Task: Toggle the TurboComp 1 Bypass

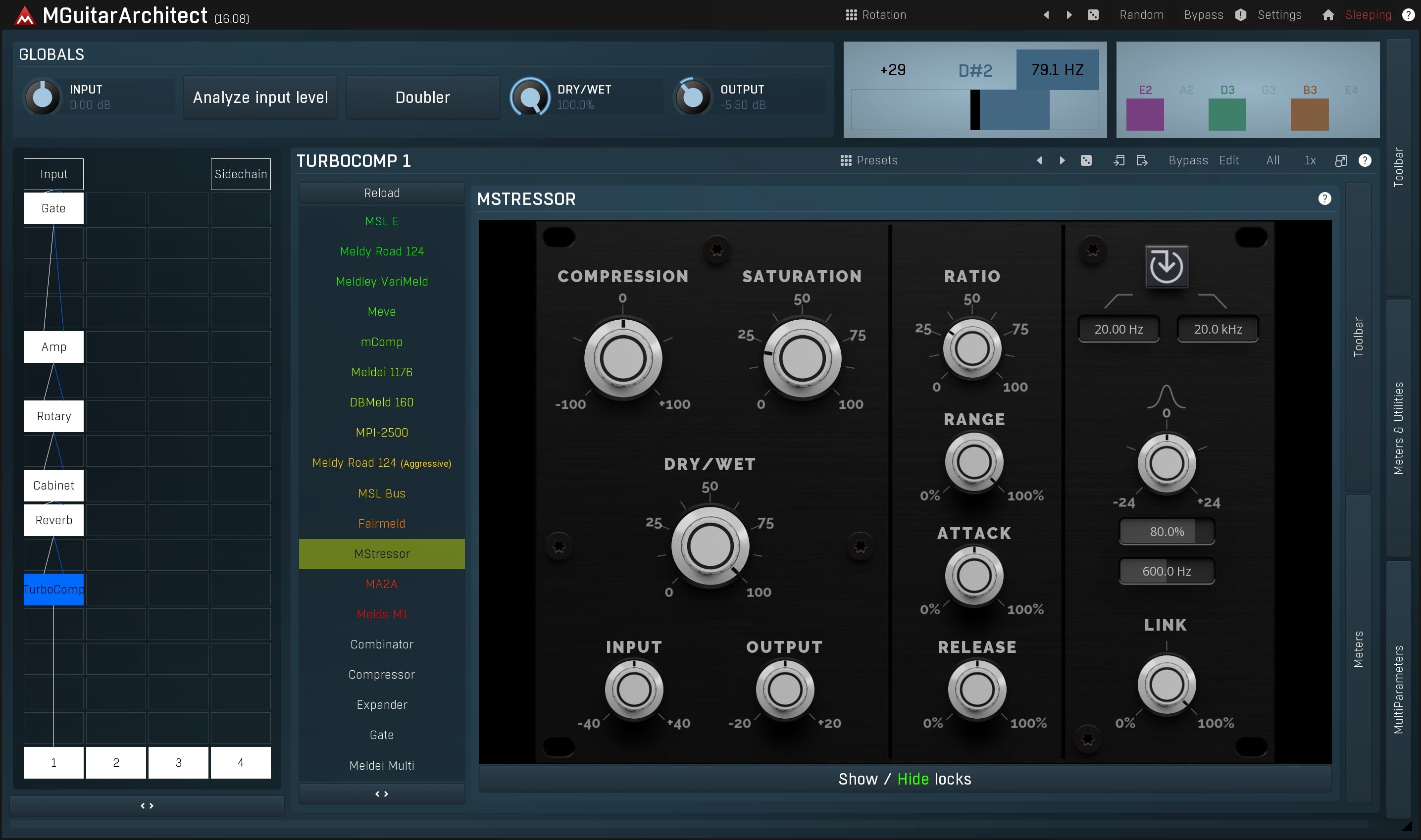Action: click(1188, 161)
